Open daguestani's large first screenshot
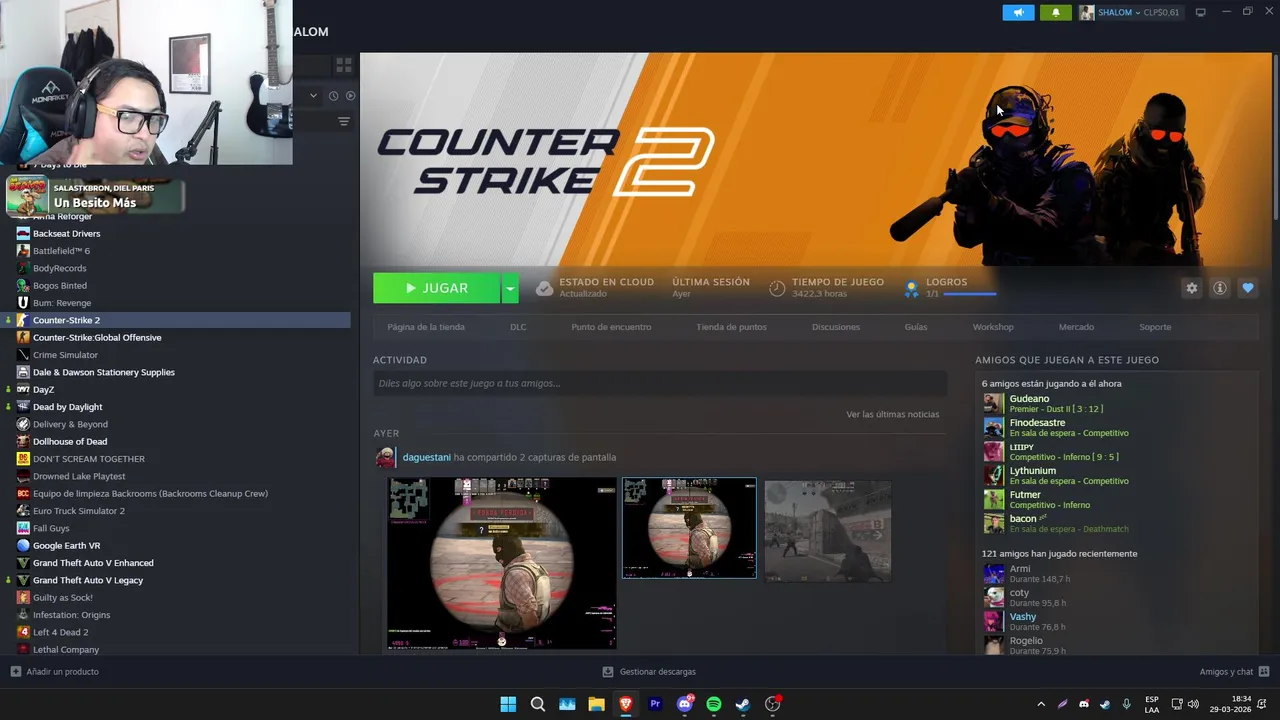The height and width of the screenshot is (720, 1280). click(502, 563)
